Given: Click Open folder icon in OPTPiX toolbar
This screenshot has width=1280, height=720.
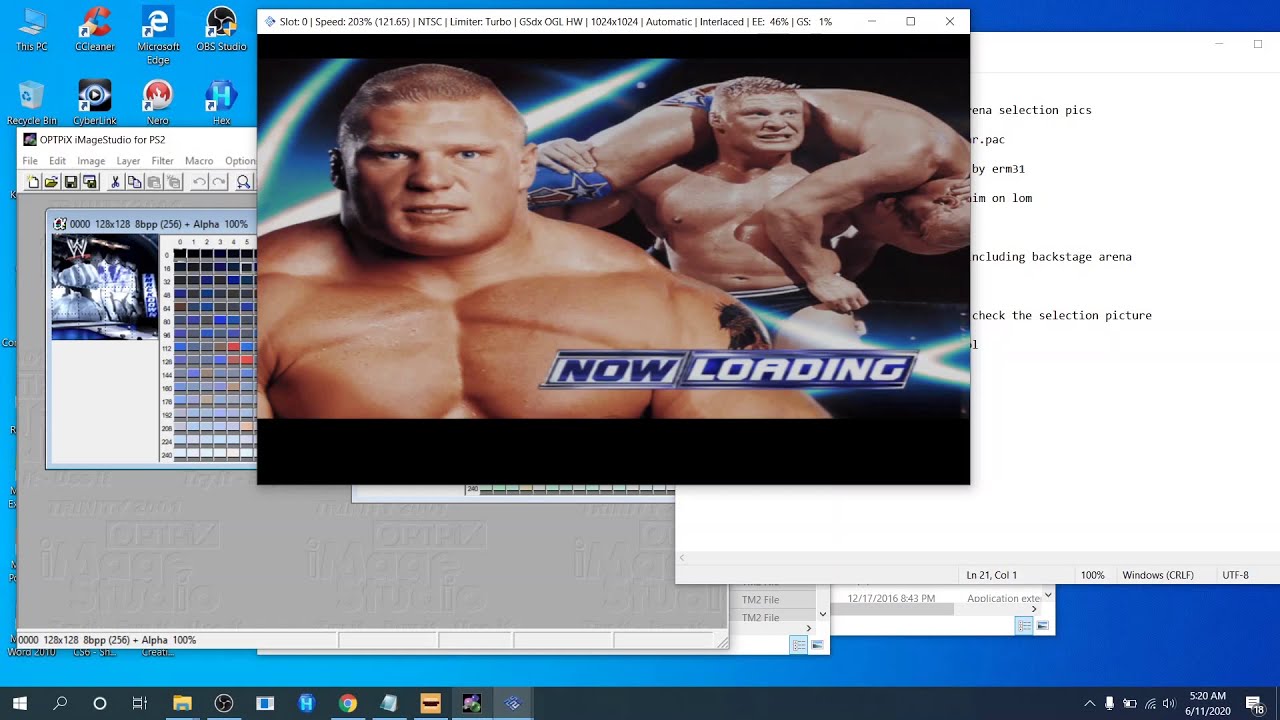Looking at the screenshot, I should [51, 182].
